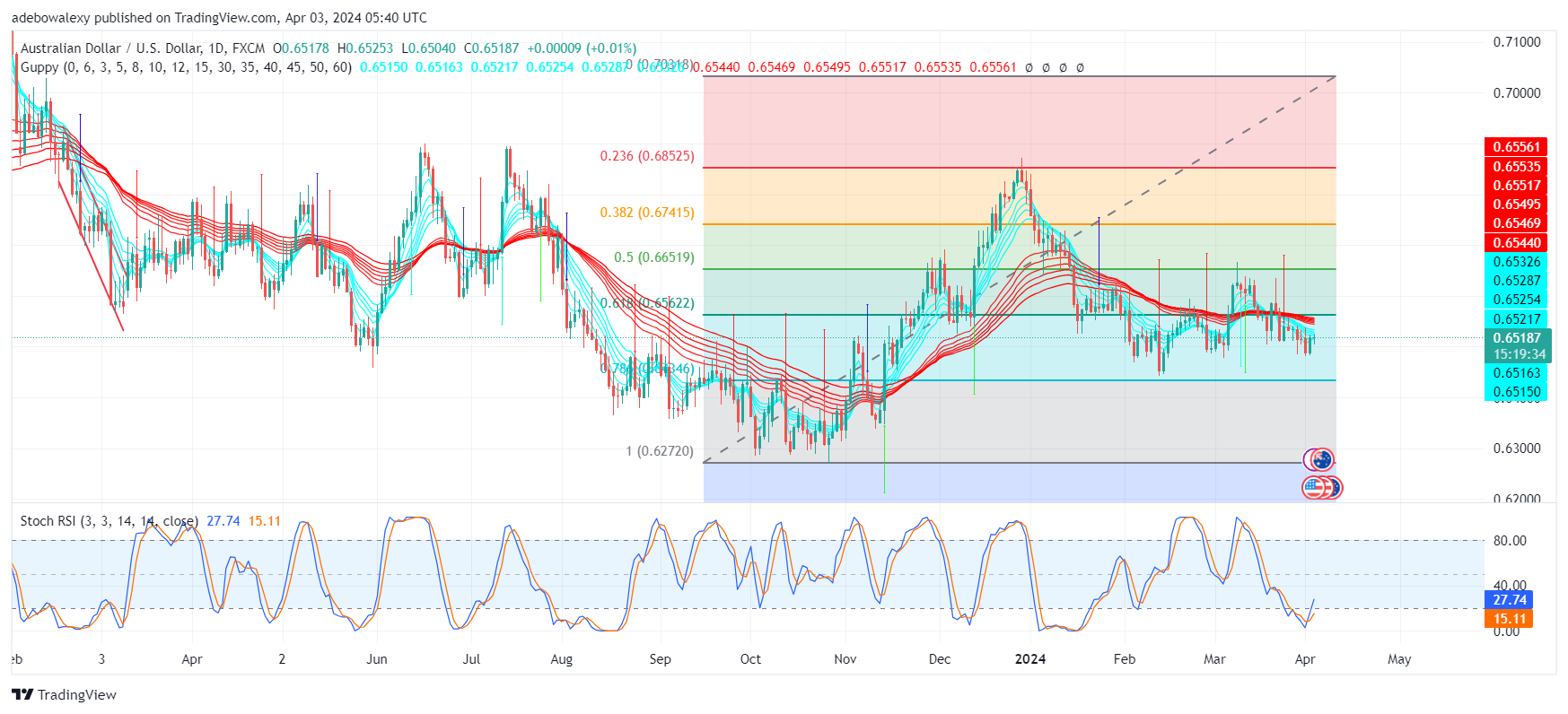1568x714 pixels.
Task: Click the current price 0.65187 axis label
Action: (1518, 338)
